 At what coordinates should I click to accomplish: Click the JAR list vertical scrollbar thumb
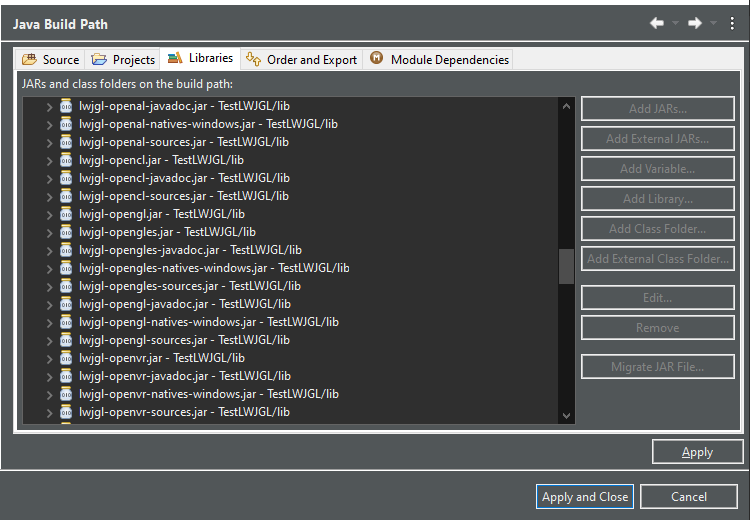click(x=566, y=266)
